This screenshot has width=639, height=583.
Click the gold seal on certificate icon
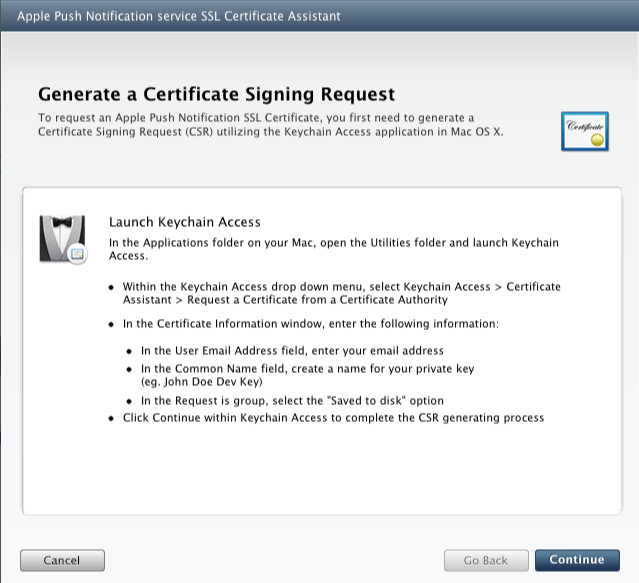pyautogui.click(x=597, y=137)
